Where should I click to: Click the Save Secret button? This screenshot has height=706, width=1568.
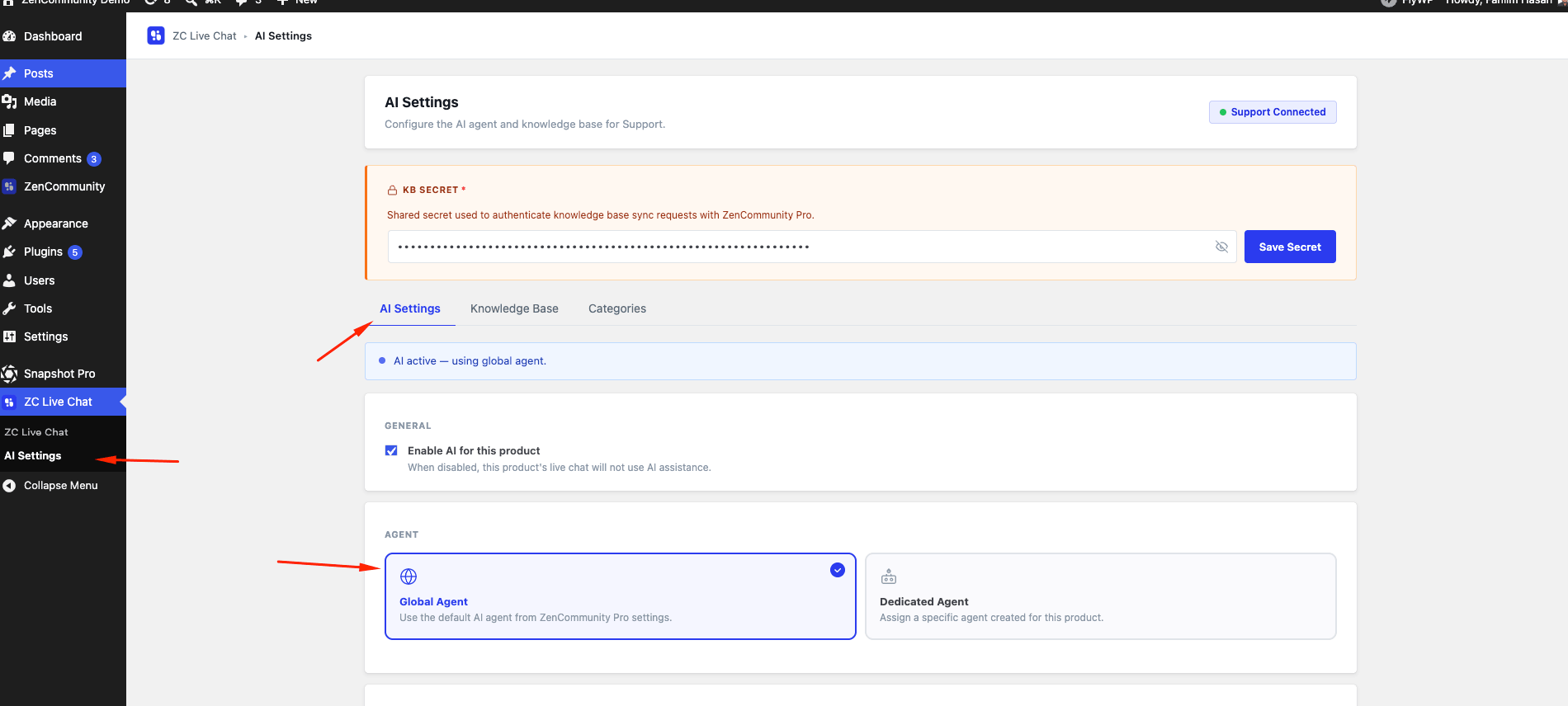[x=1290, y=247]
